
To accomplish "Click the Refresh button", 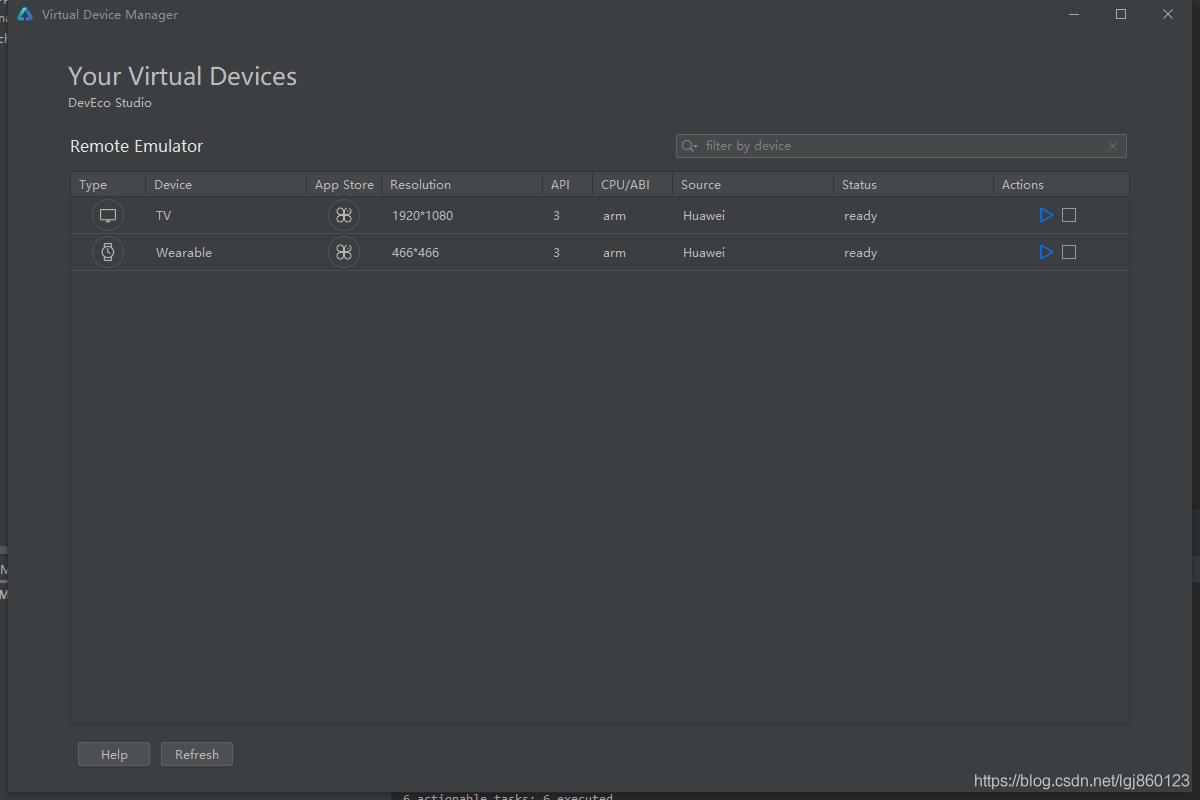I will [x=197, y=754].
